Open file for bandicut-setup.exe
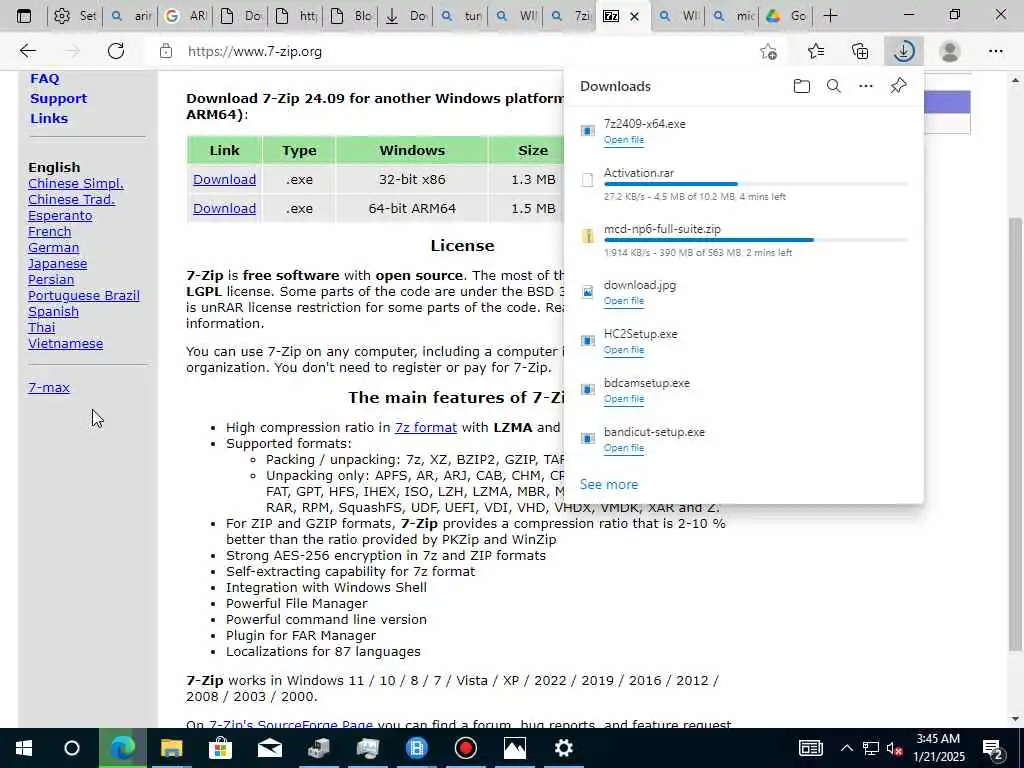1024x768 pixels. 624,447
